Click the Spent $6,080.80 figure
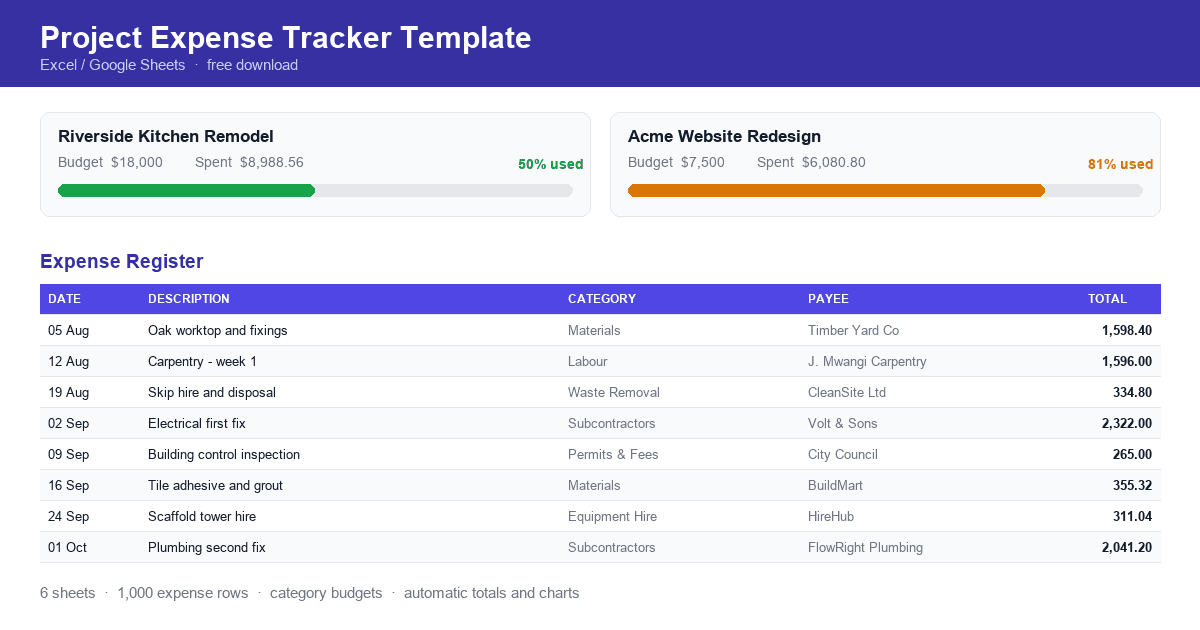Screen dimensions: 1200x630 811,162
